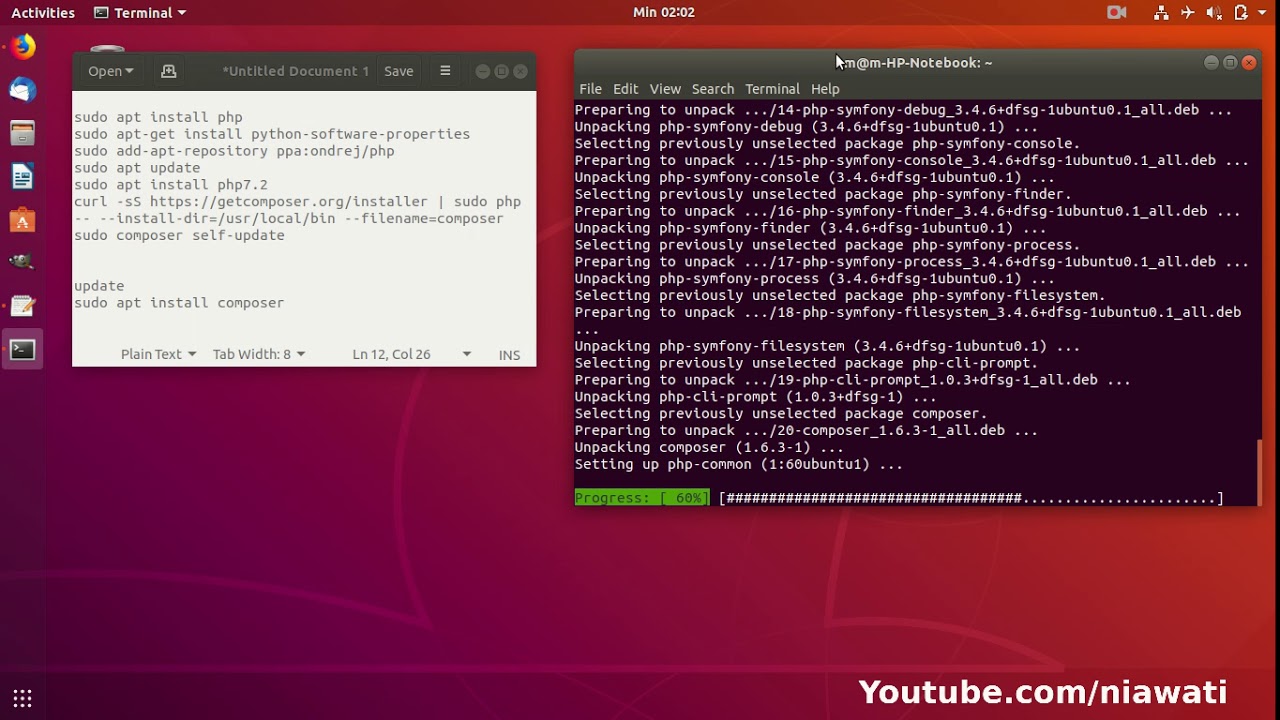Click the 'sudo apt update' line
The image size is (1280, 720).
pyautogui.click(x=137, y=168)
